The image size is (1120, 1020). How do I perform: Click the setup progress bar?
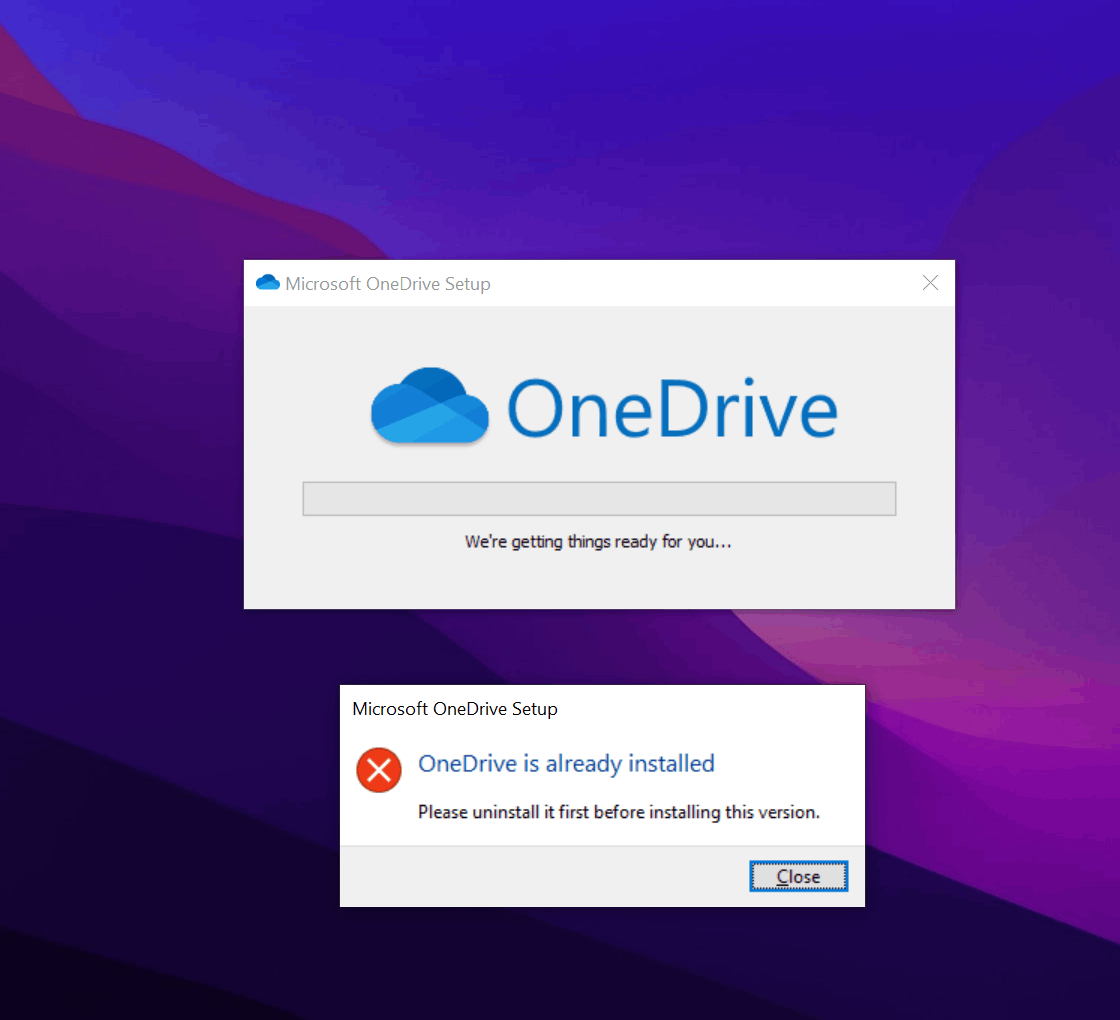[x=599, y=499]
